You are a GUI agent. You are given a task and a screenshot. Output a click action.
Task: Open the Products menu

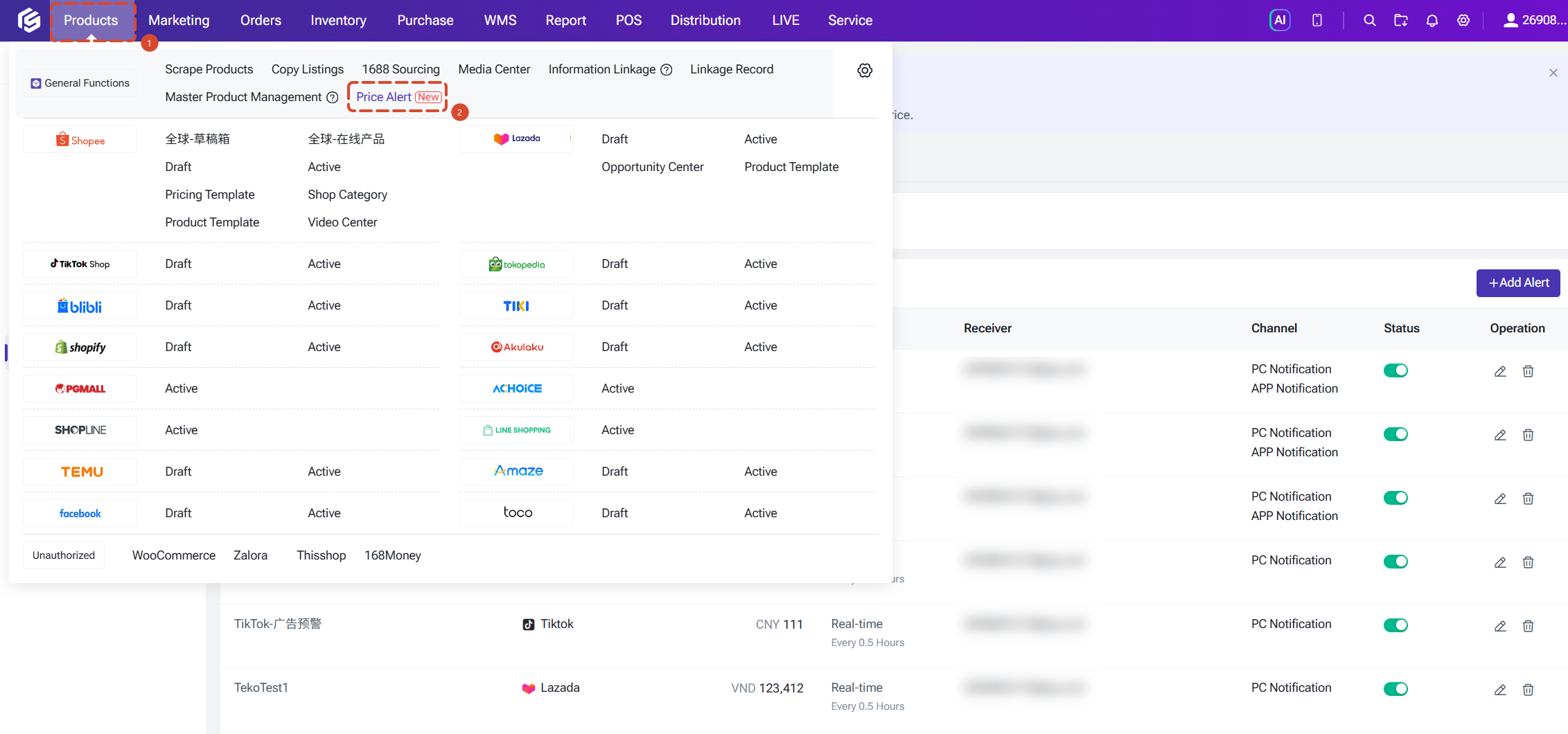click(91, 20)
